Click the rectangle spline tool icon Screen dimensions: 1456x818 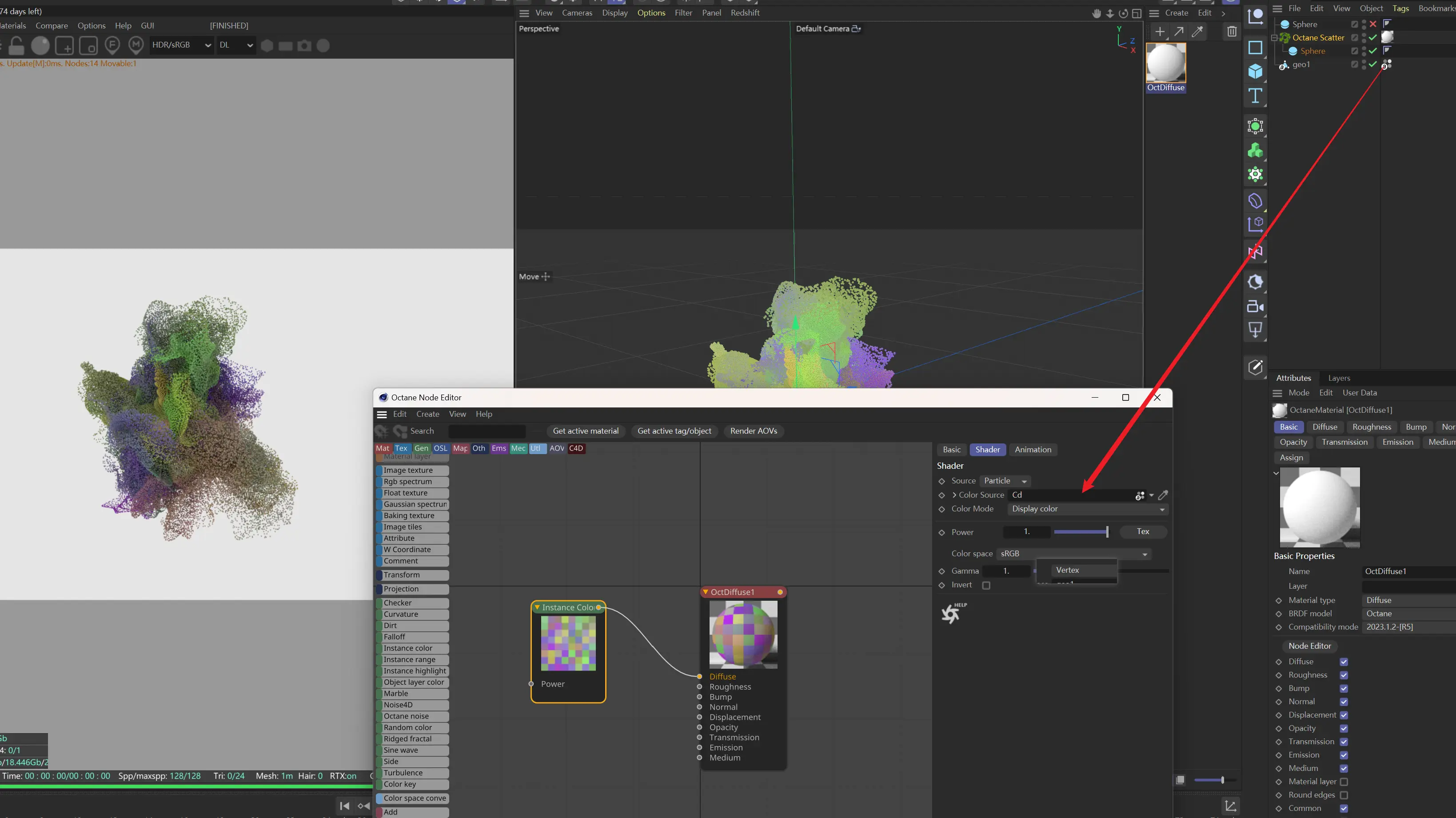pos(1255,48)
